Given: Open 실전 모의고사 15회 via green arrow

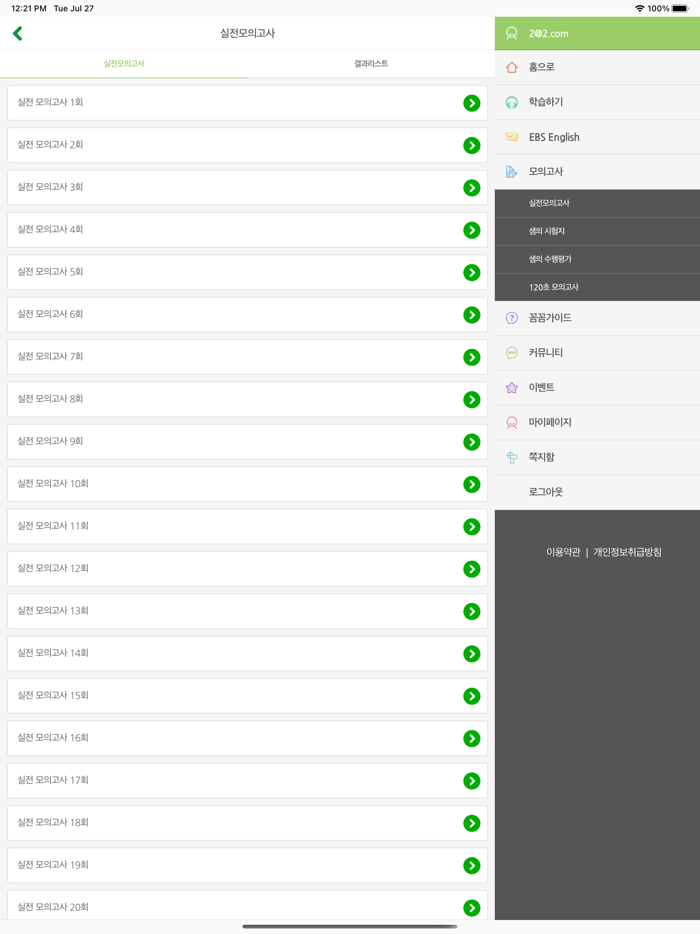Looking at the screenshot, I should tap(472, 696).
